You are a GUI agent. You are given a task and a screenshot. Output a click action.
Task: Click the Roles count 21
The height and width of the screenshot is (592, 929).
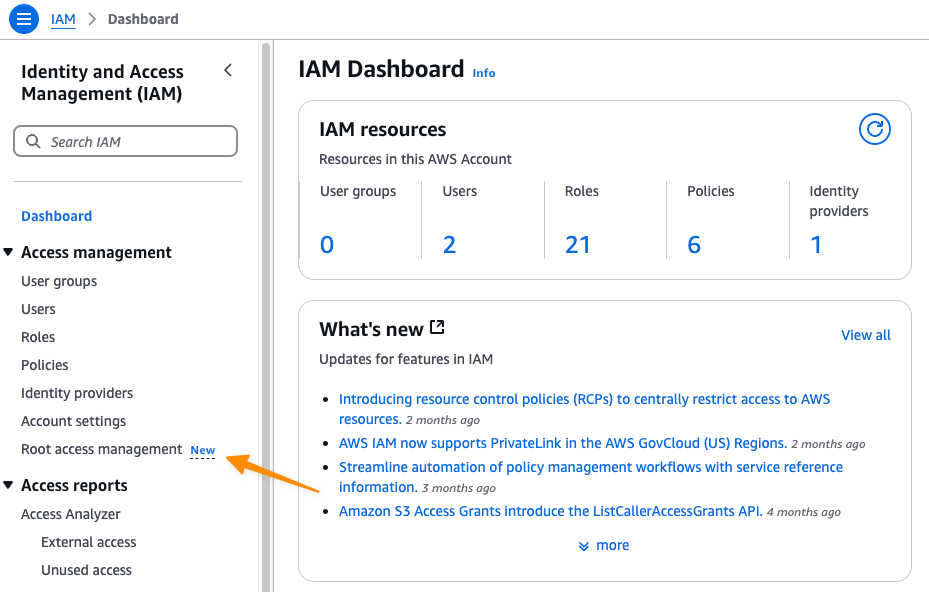(x=578, y=244)
